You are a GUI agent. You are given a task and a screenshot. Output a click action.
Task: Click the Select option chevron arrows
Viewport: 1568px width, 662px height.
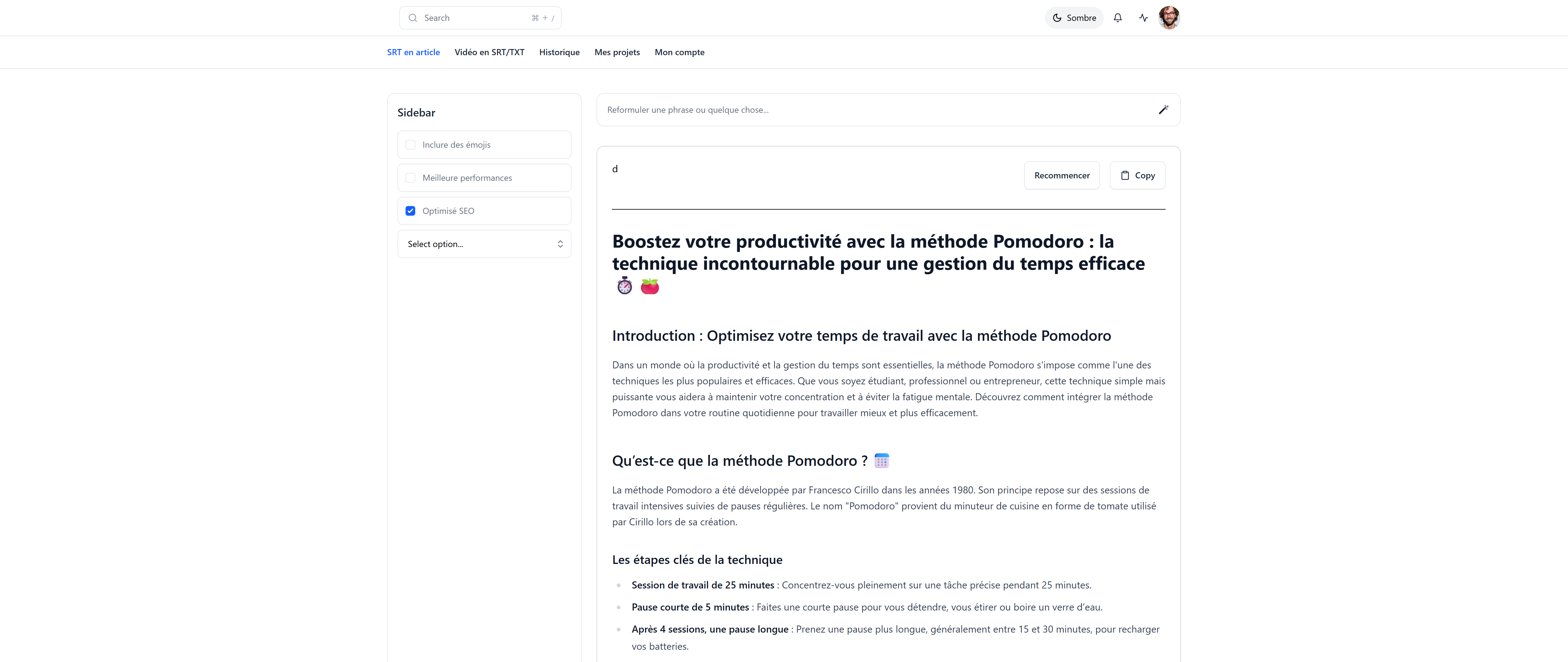coord(560,244)
